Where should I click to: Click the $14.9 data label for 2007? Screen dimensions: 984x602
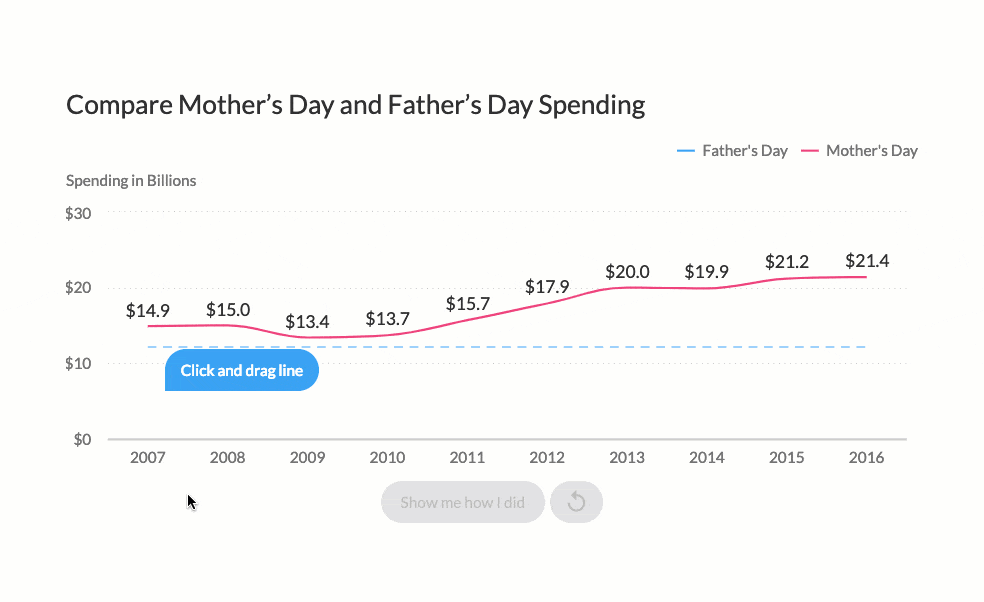[147, 310]
